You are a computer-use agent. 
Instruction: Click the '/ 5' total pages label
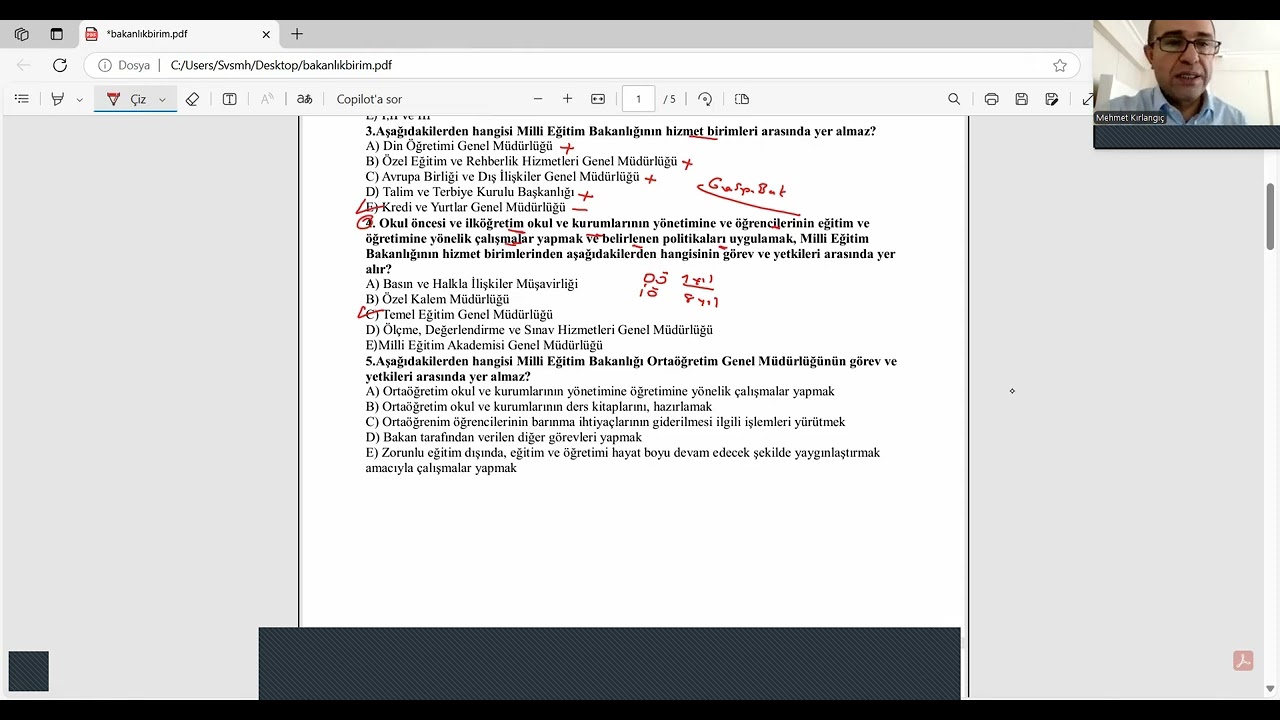670,99
